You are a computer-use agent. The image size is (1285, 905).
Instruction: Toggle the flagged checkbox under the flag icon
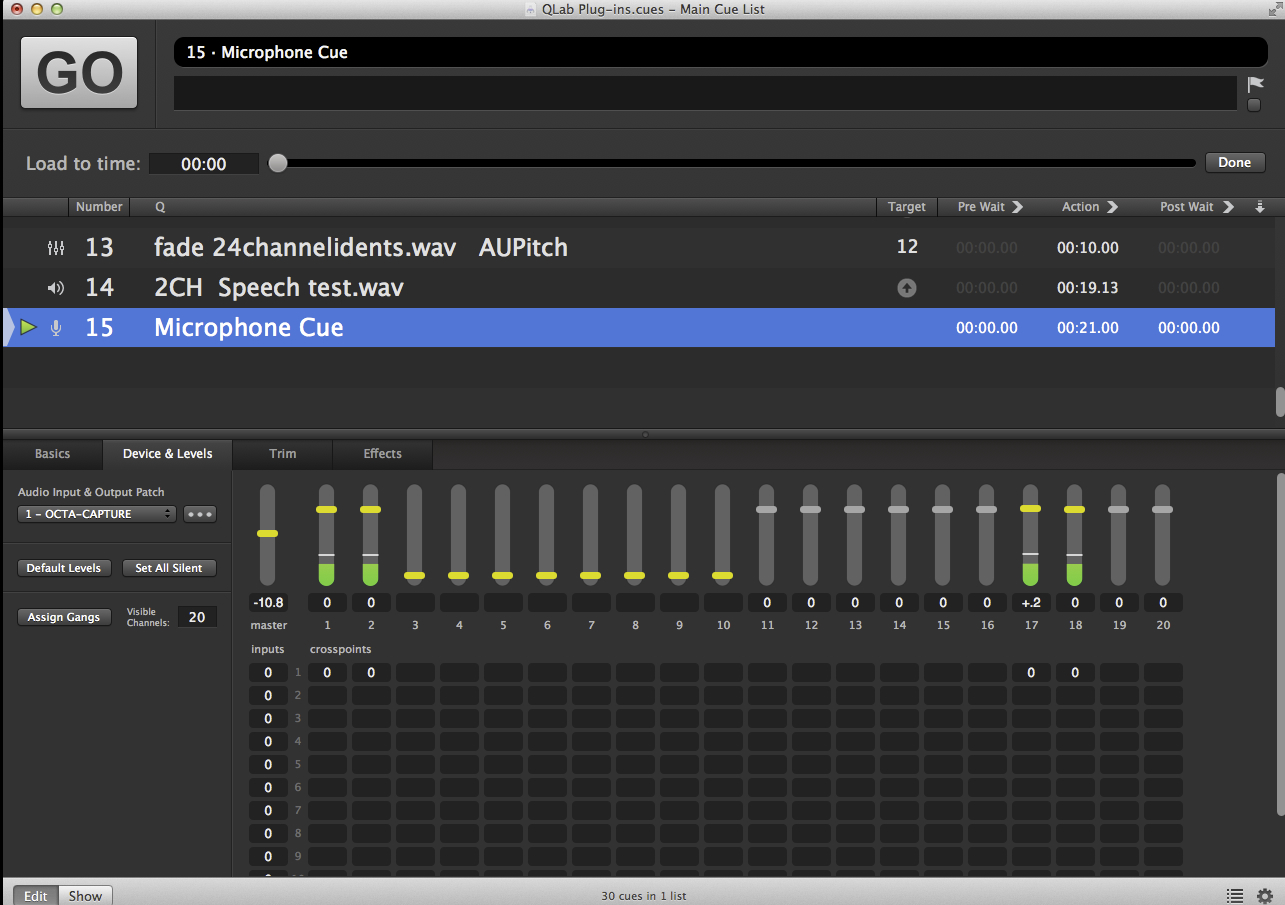point(1254,105)
